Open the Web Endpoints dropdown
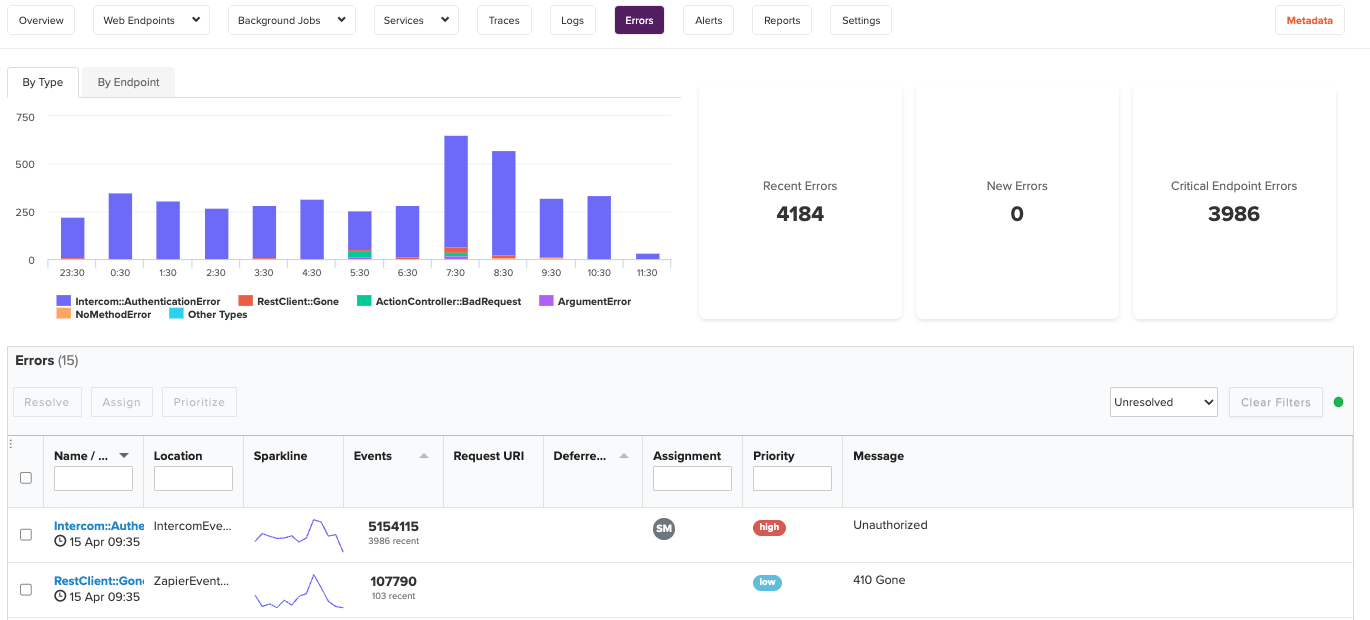The image size is (1370, 620). [151, 19]
